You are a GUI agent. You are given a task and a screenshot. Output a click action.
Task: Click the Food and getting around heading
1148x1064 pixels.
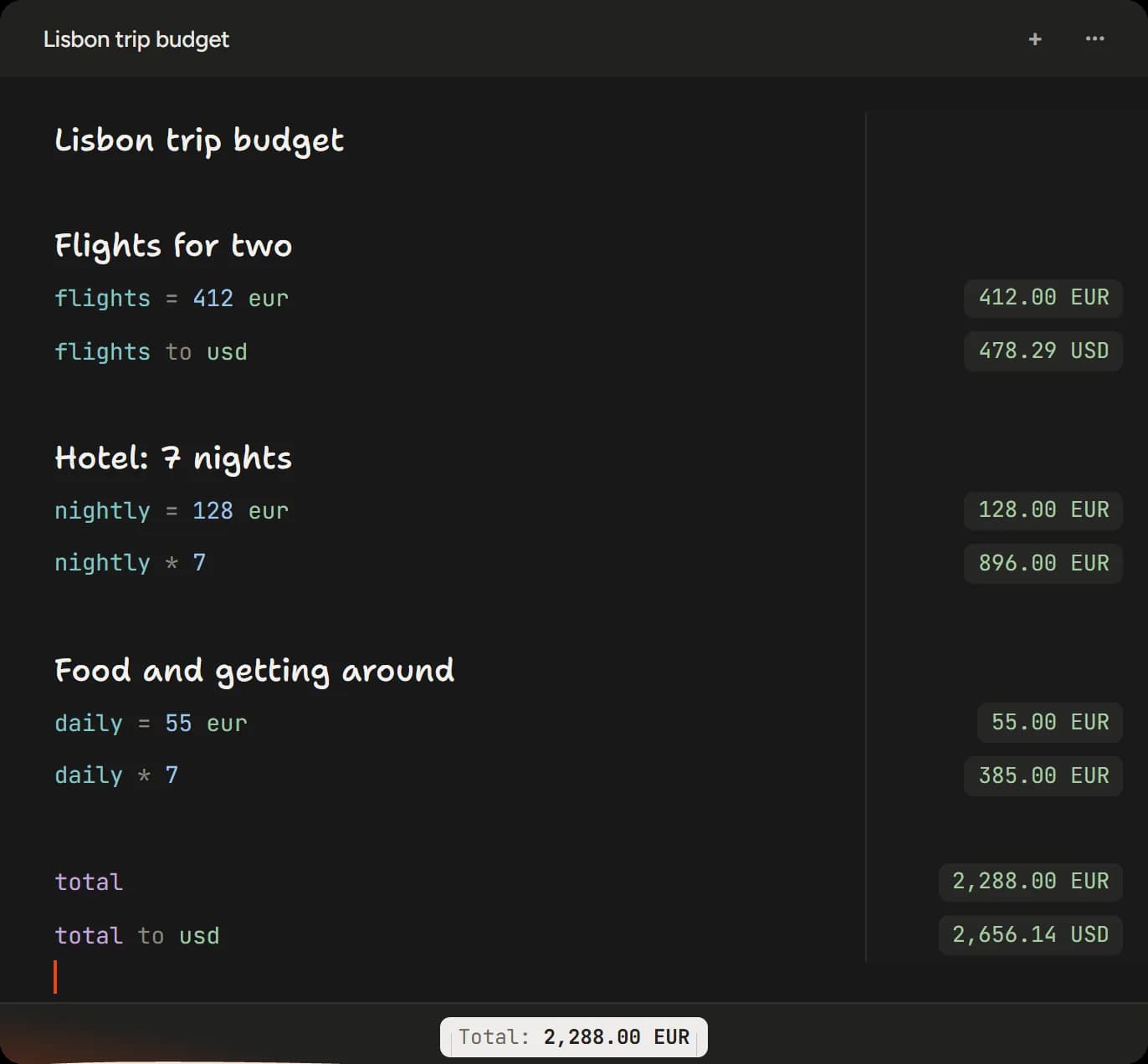pos(254,671)
